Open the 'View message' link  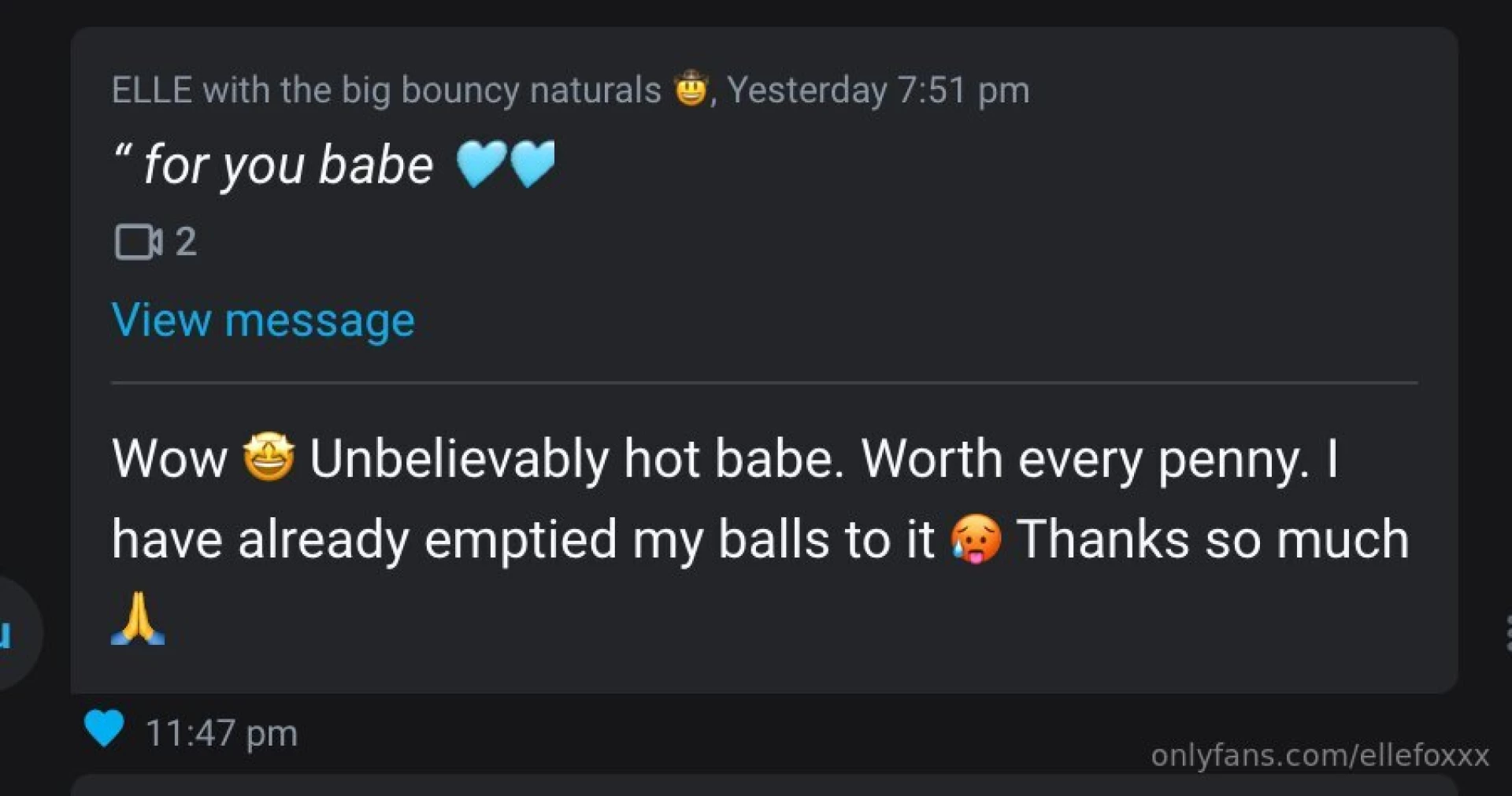pyautogui.click(x=262, y=320)
